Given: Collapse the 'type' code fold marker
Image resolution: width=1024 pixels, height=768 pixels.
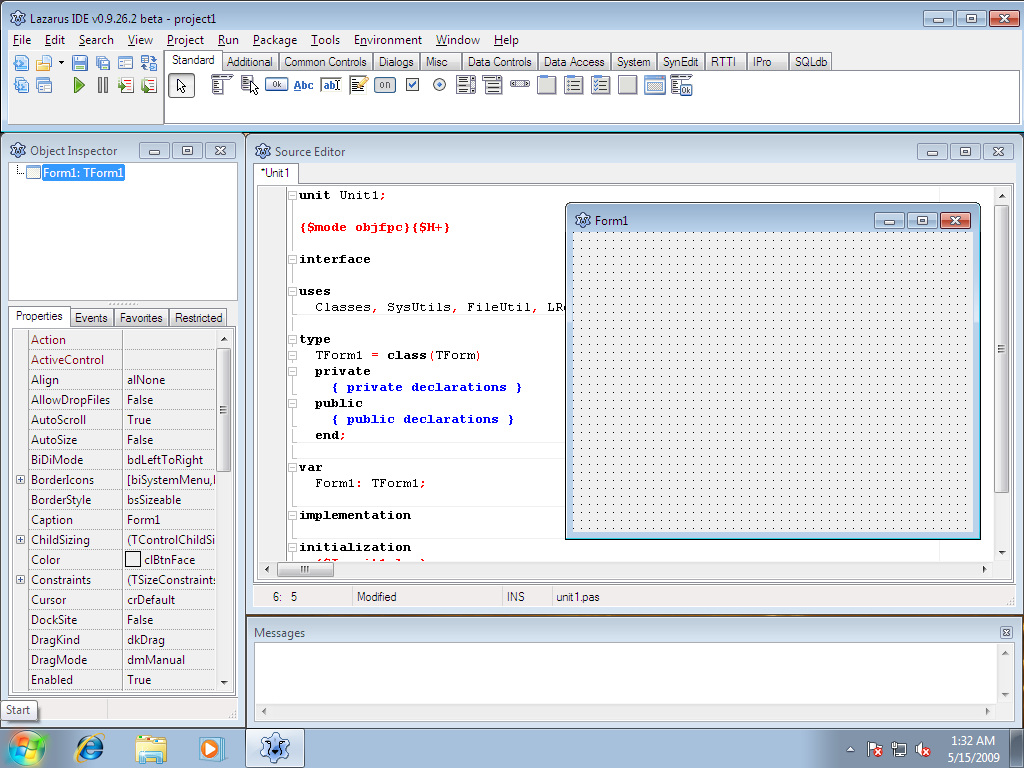Looking at the screenshot, I should tap(293, 340).
